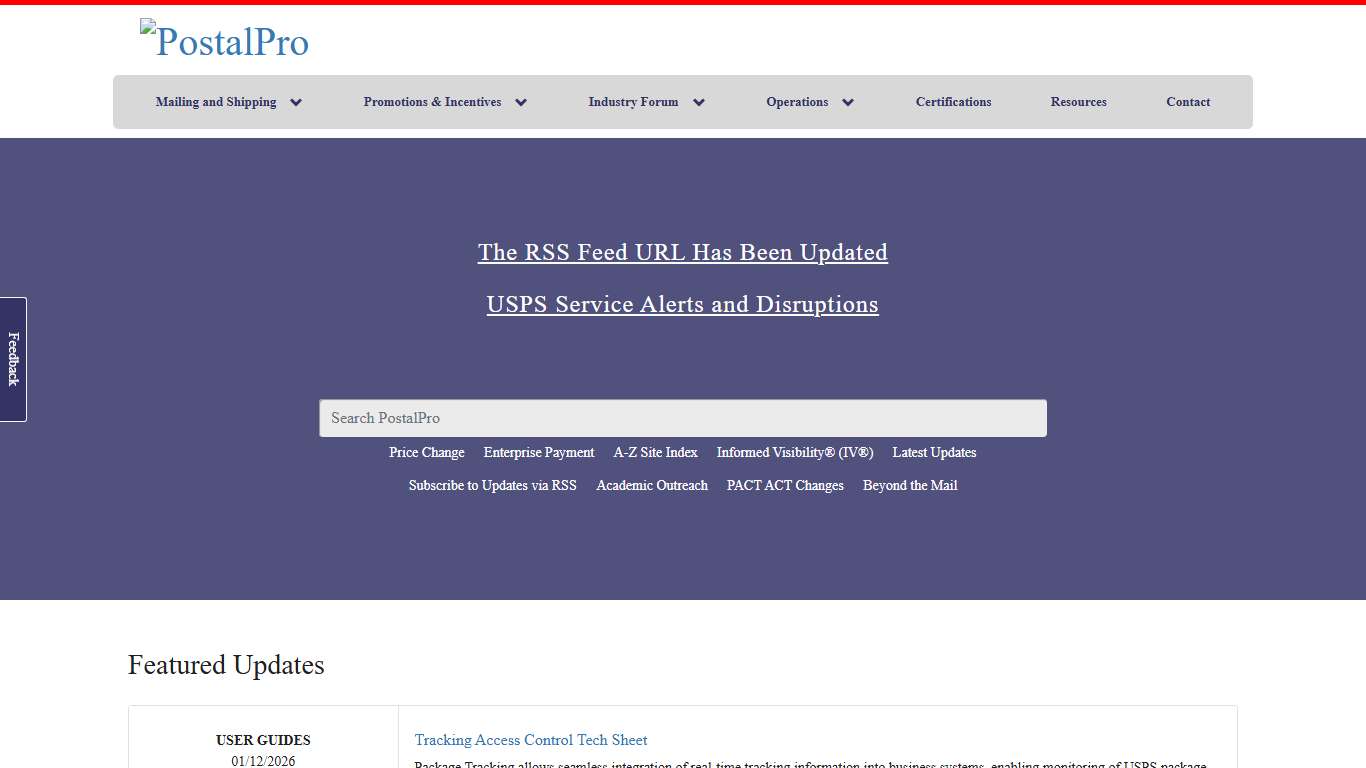Click The RSS Feed URL Has Been Updated
The image size is (1366, 768).
coord(682,252)
